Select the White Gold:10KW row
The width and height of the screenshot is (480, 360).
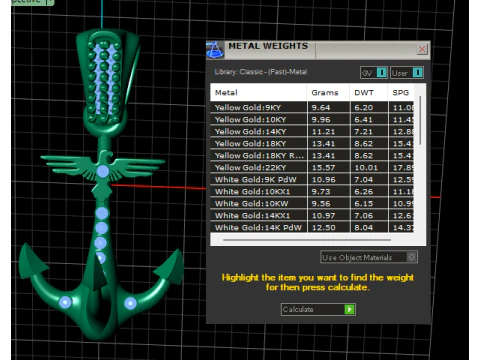click(312, 203)
